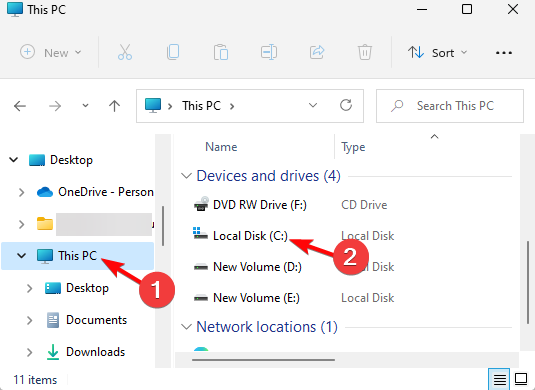The height and width of the screenshot is (390, 535).
Task: Sort by the Name column header
Action: point(221,147)
